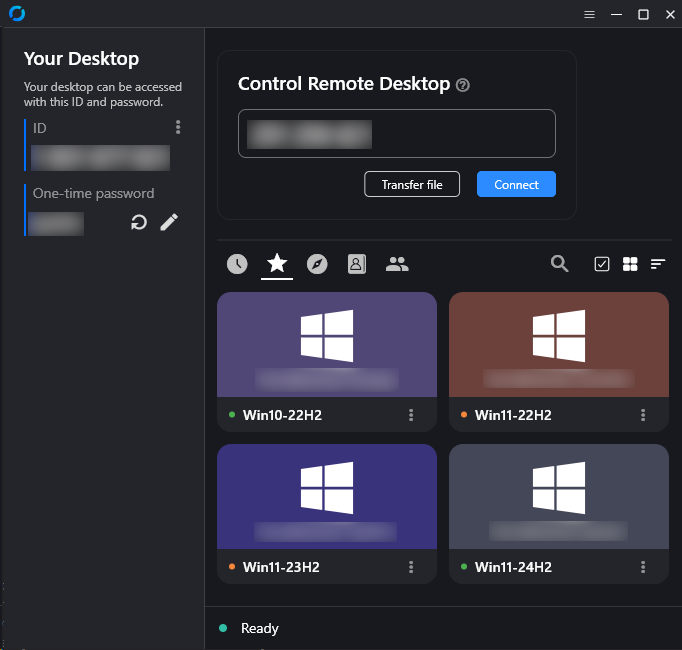
Task: Open the ID options three-dot menu
Action: pyautogui.click(x=178, y=127)
